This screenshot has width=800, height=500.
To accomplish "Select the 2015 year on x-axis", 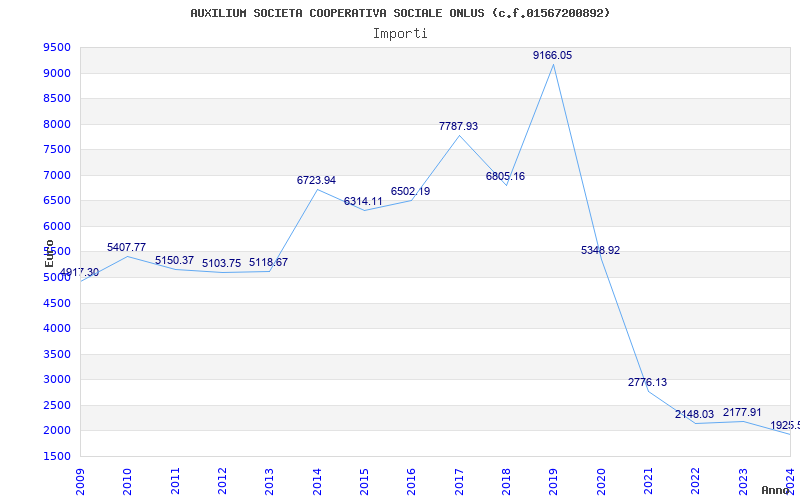I will tap(364, 482).
